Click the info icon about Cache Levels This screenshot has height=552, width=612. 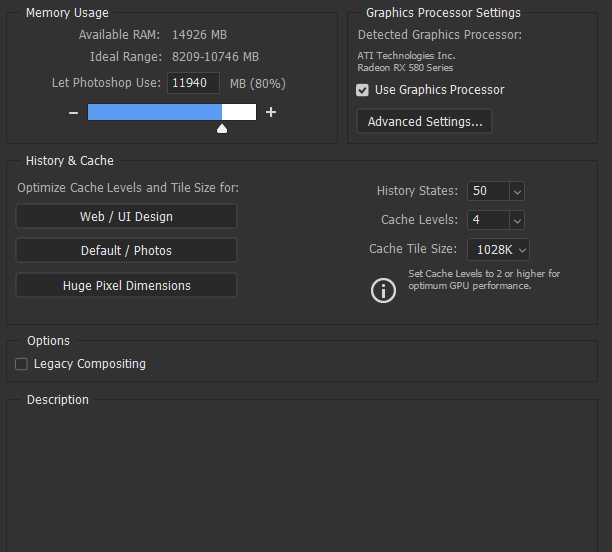(x=383, y=290)
